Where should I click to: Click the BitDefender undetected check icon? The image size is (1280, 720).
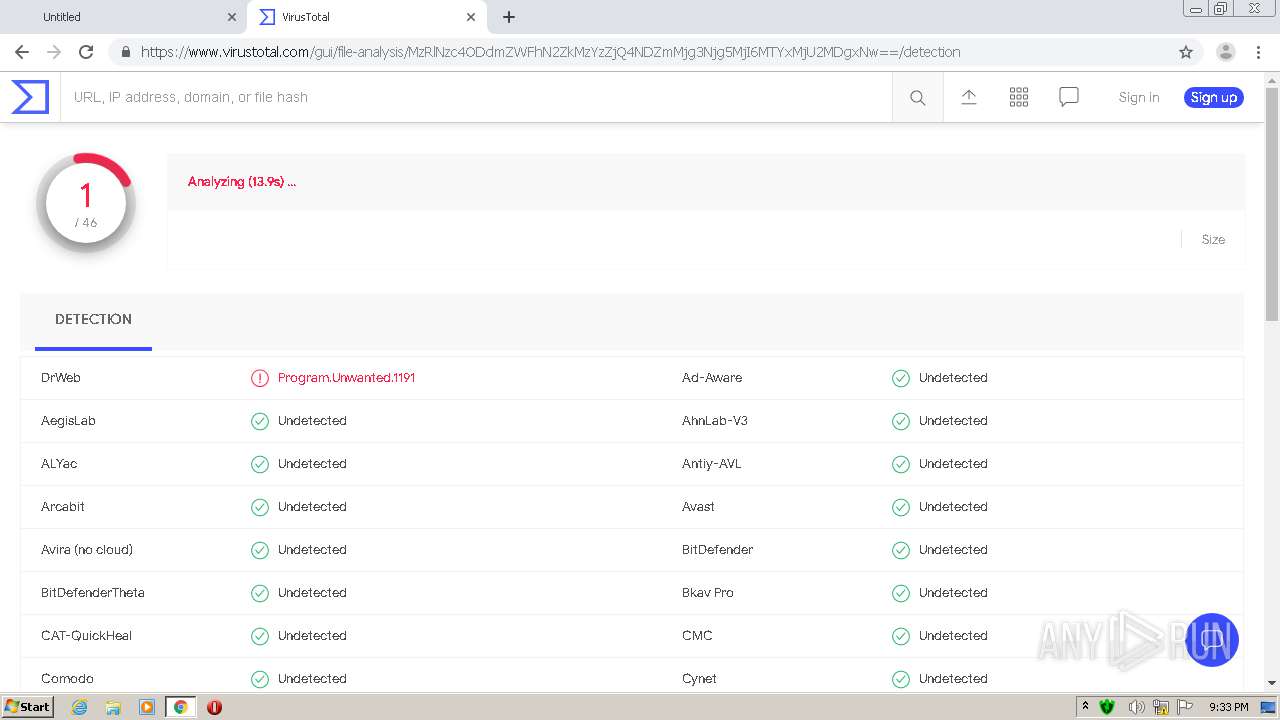pyautogui.click(x=901, y=550)
